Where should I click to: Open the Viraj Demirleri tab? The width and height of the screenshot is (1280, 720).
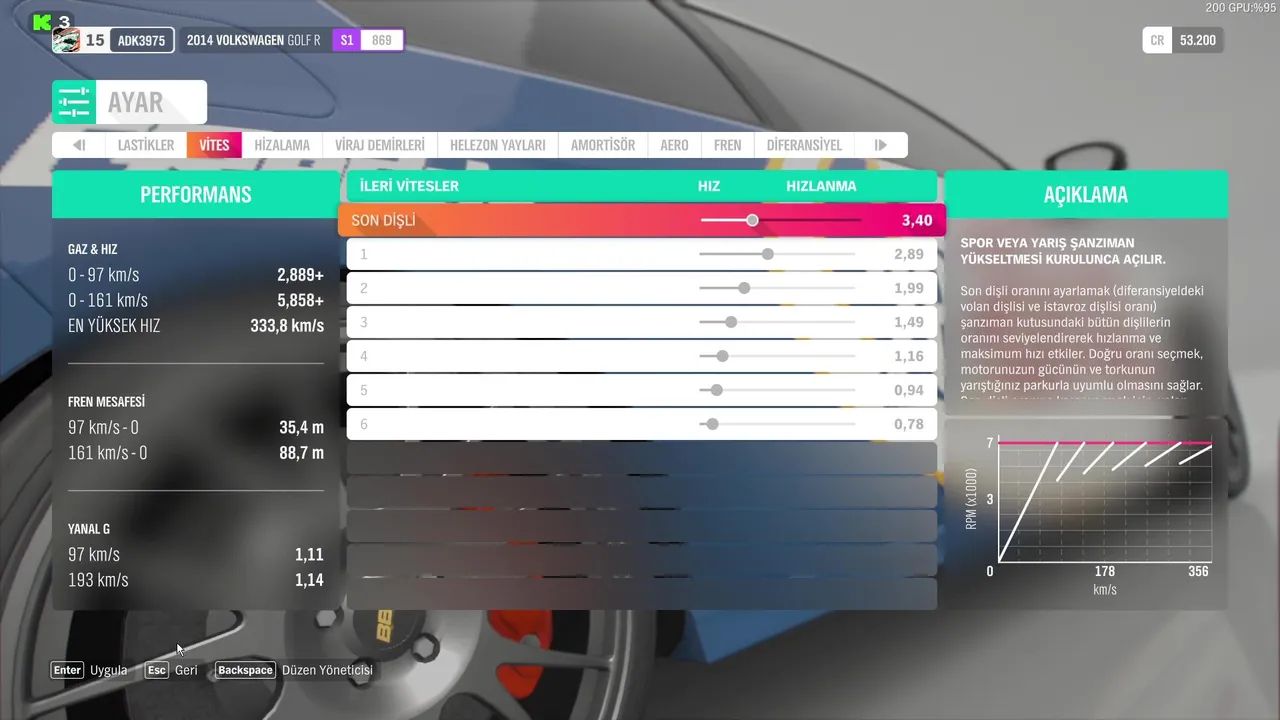[380, 145]
